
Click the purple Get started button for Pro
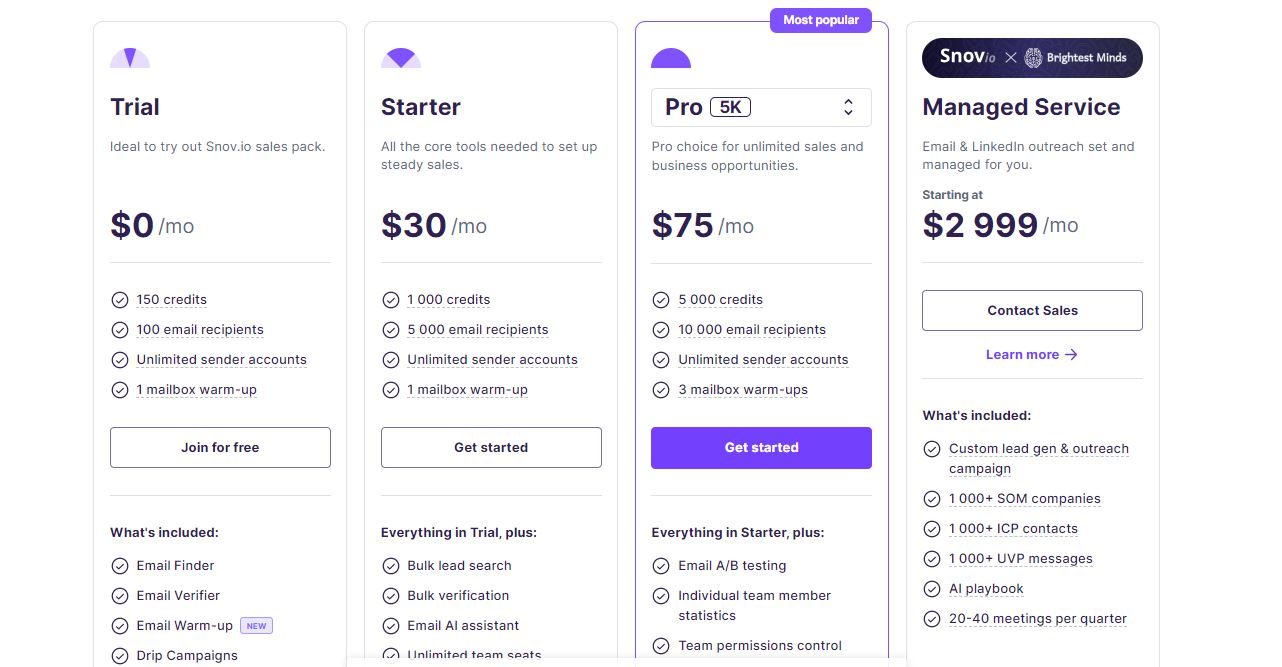[761, 447]
